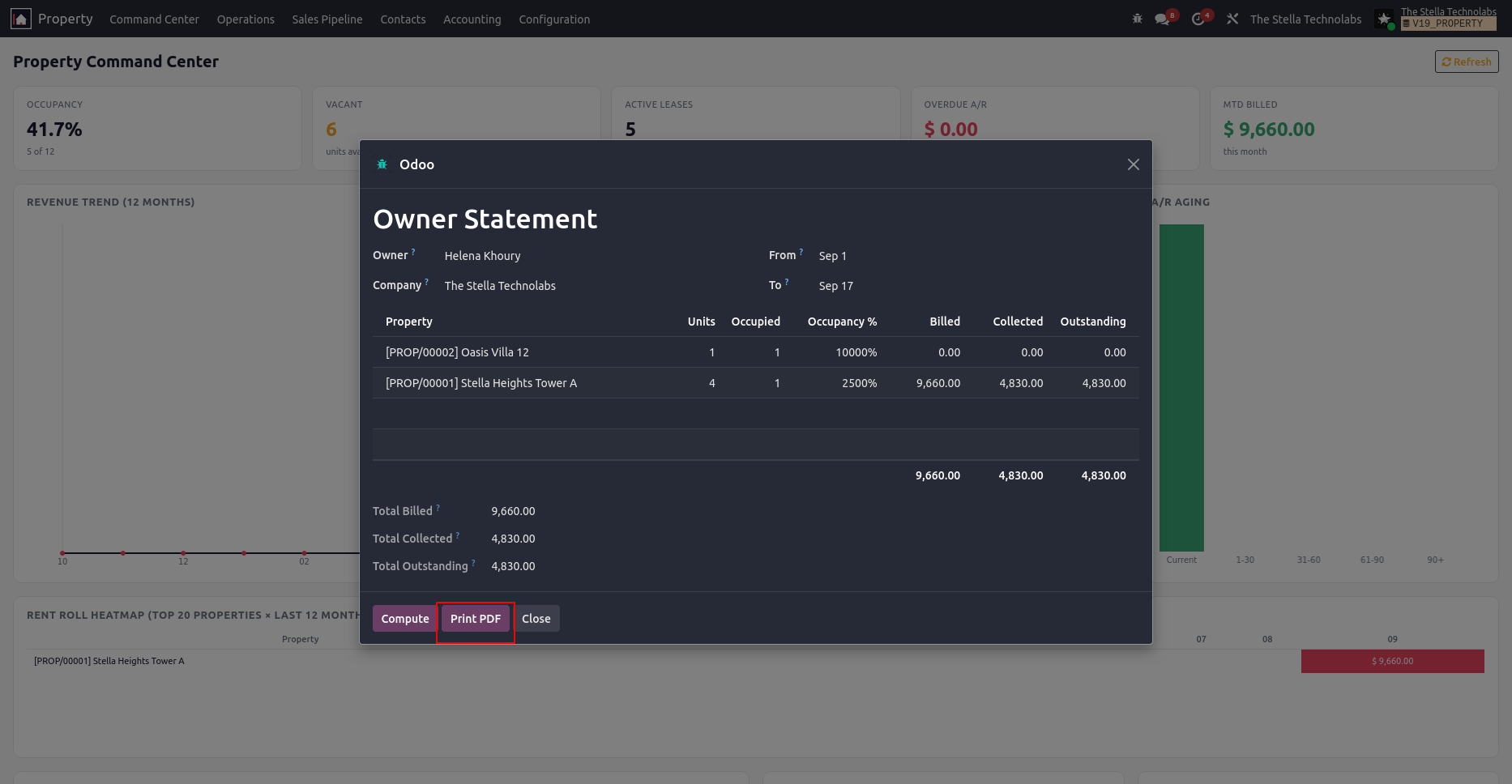The width and height of the screenshot is (1512, 784).
Task: Open the Sales Pipeline menu
Action: point(327,19)
